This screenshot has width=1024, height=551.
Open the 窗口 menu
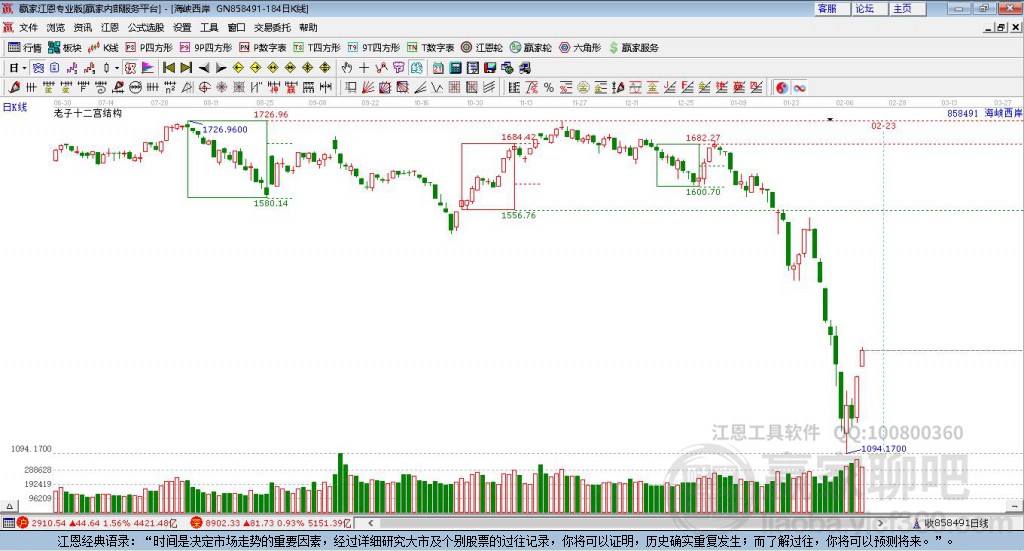click(236, 27)
